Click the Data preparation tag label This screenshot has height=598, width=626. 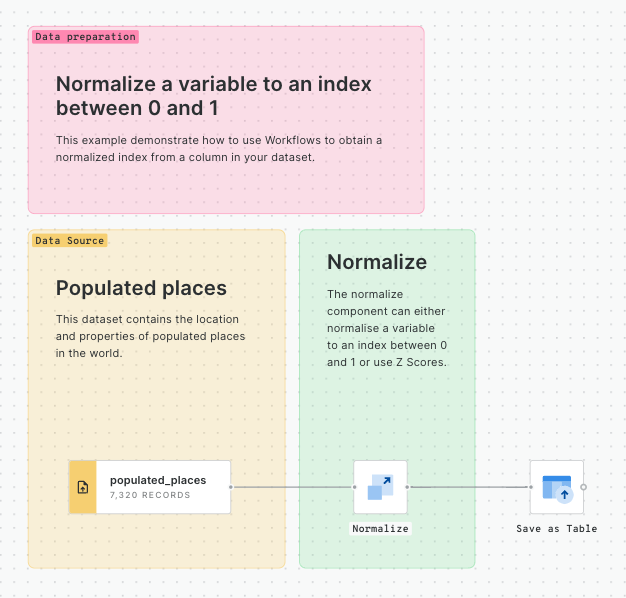[x=84, y=37]
